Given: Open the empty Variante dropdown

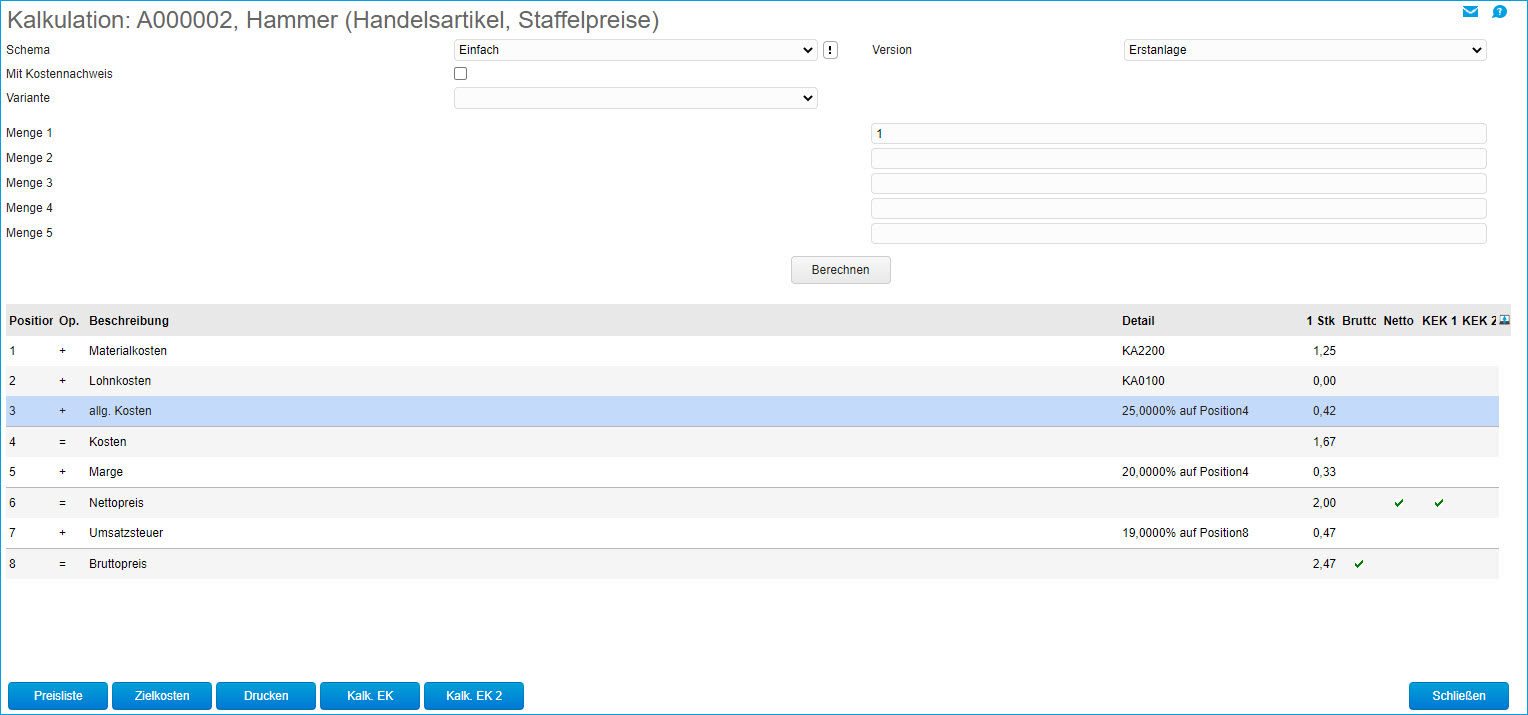Looking at the screenshot, I should click(636, 98).
